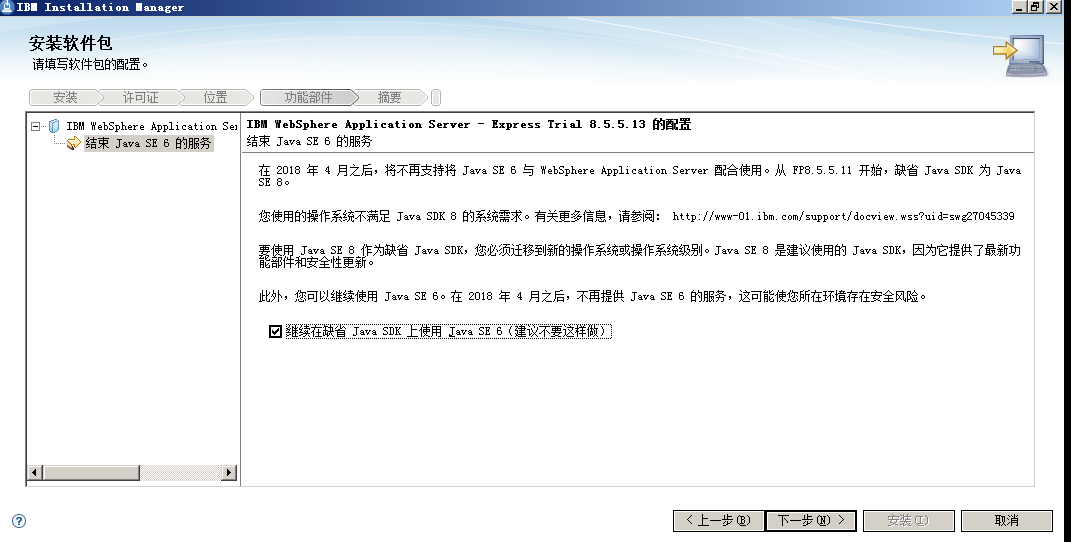This screenshot has height=542, width=1071.
Task: Click the 请填写软件包的配置 subtitle
Action: coord(90,65)
